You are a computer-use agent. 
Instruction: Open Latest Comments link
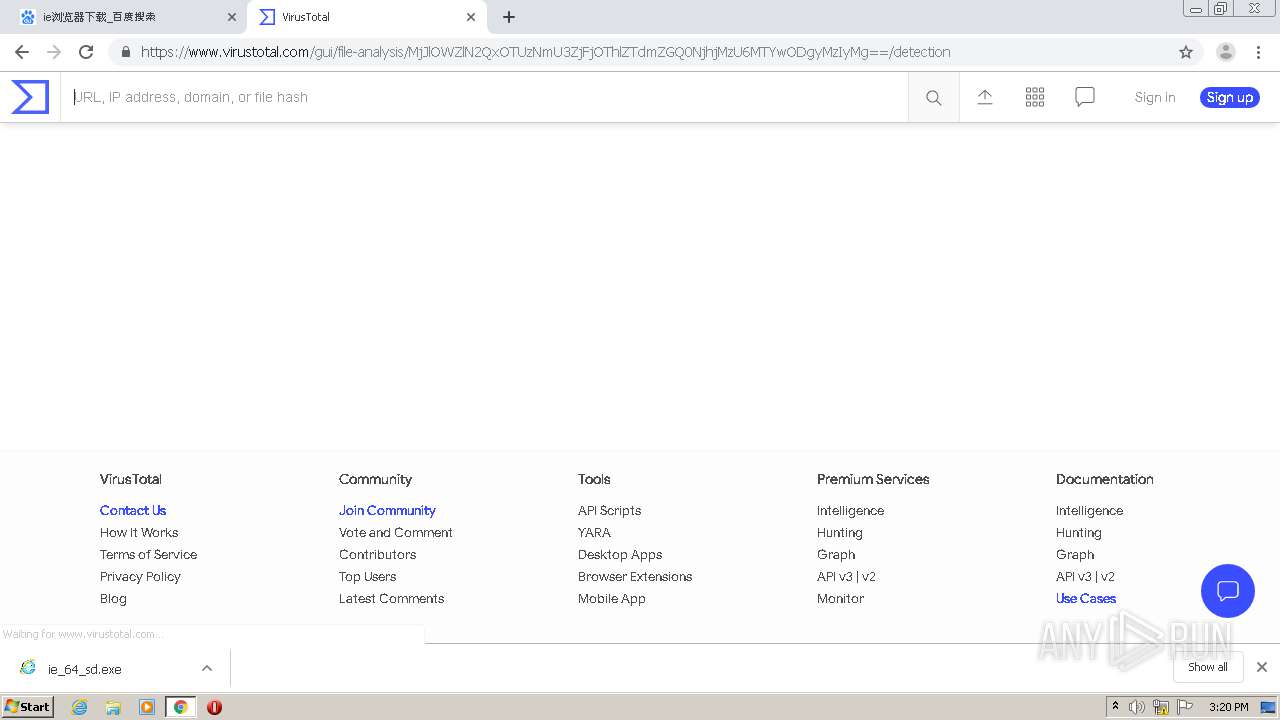(391, 598)
